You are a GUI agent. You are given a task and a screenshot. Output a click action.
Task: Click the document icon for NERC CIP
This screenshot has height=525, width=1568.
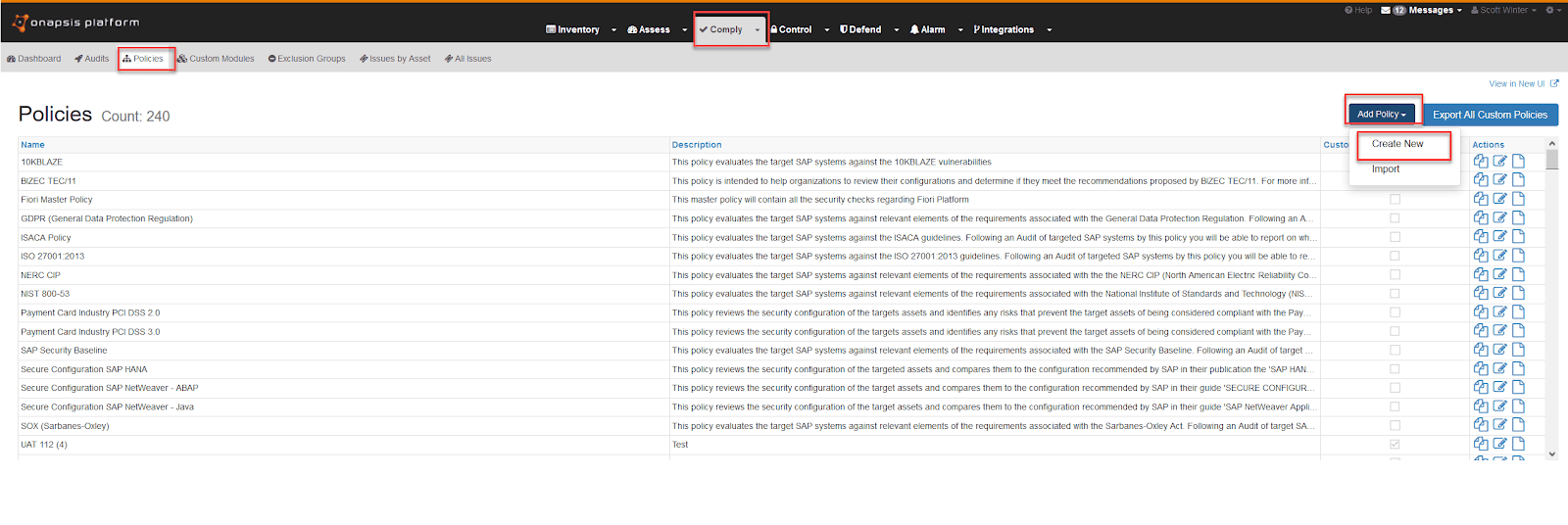pyautogui.click(x=1518, y=274)
